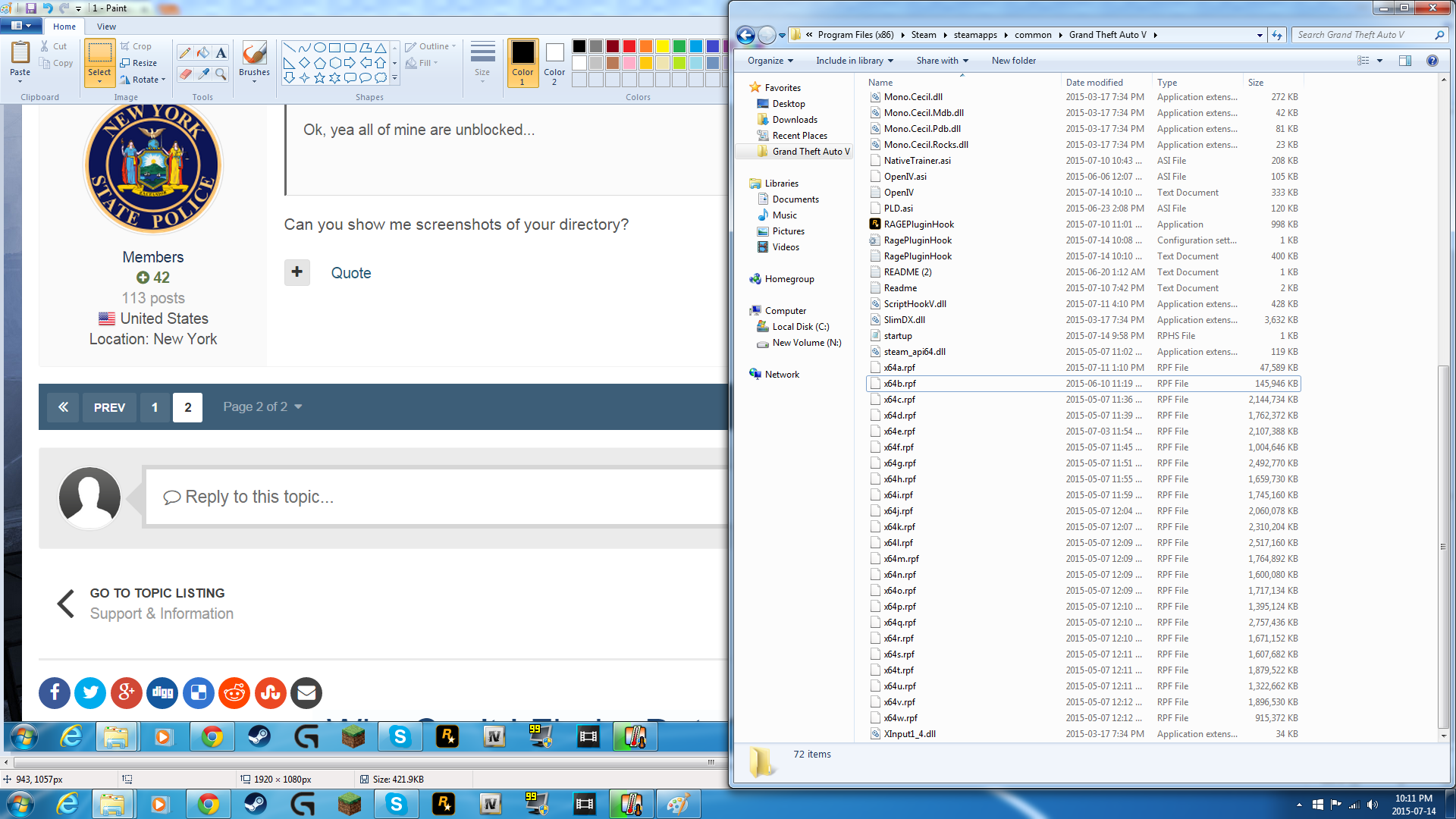Screen dimensions: 1456x819
Task: Switch to the View ribbon tab
Action: [x=106, y=27]
